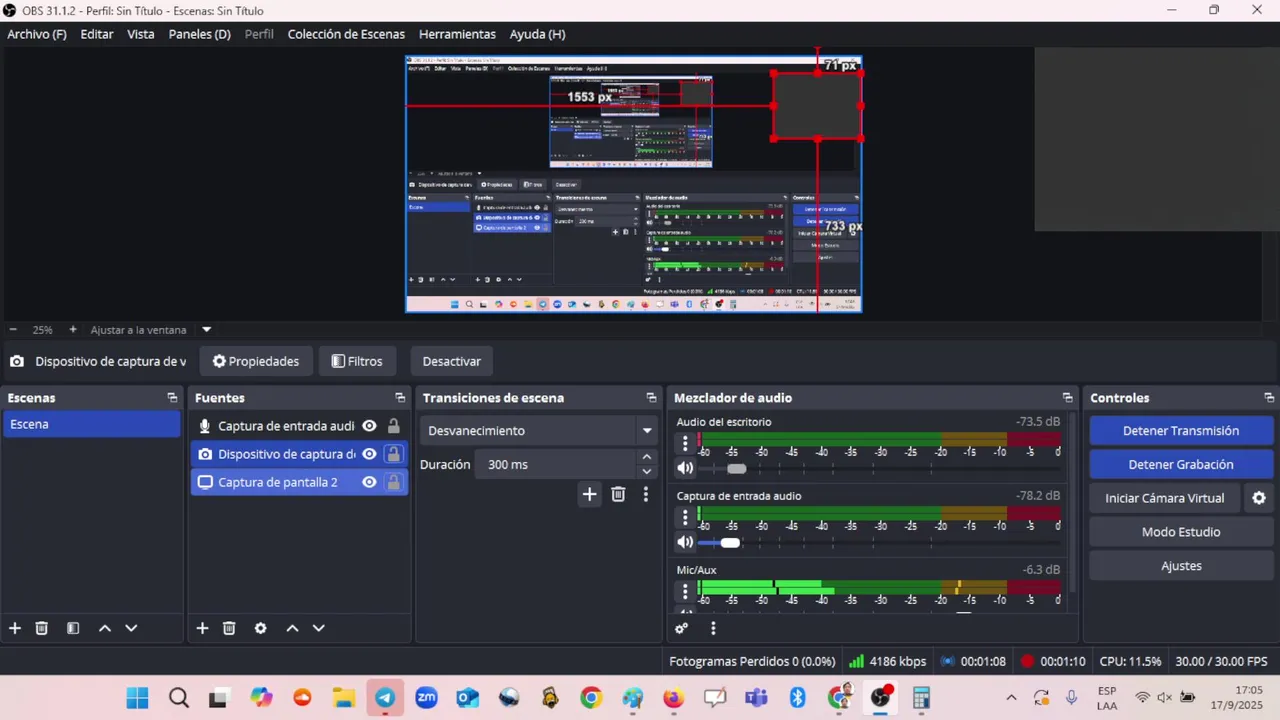Click the Duración 300 ms field
Screen dimensions: 1280x720
coord(556,465)
